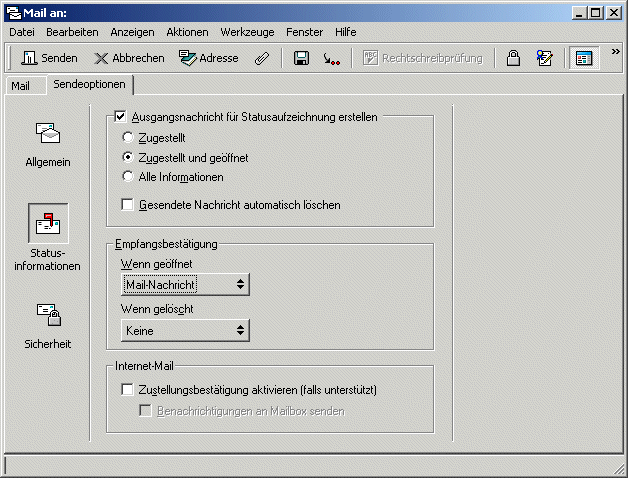Open the Wenn gelöscht dropdown
The image size is (628, 478).
tap(185, 330)
